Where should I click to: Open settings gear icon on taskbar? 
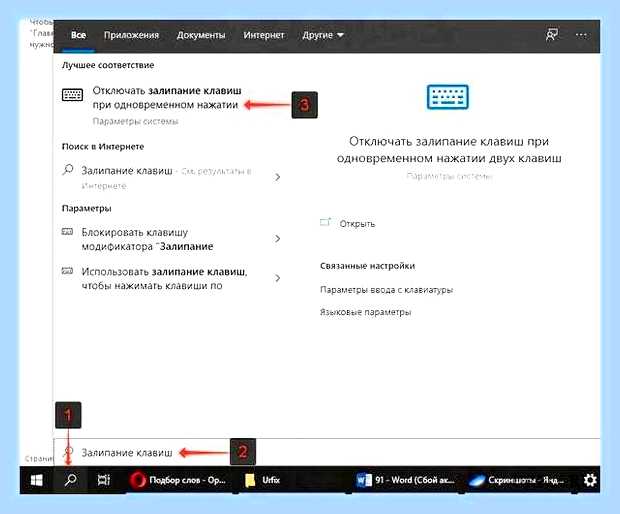[590, 480]
